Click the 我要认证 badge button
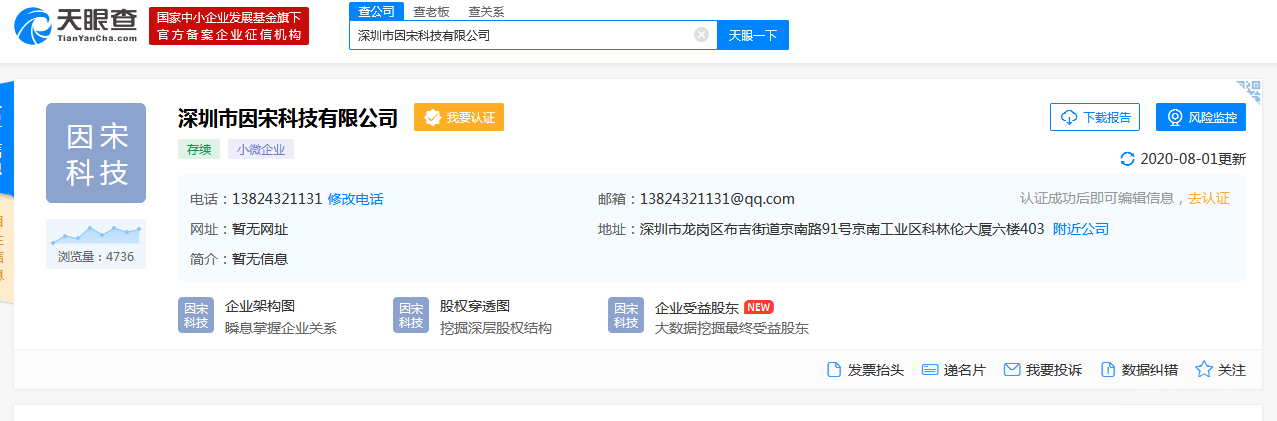 [x=459, y=117]
